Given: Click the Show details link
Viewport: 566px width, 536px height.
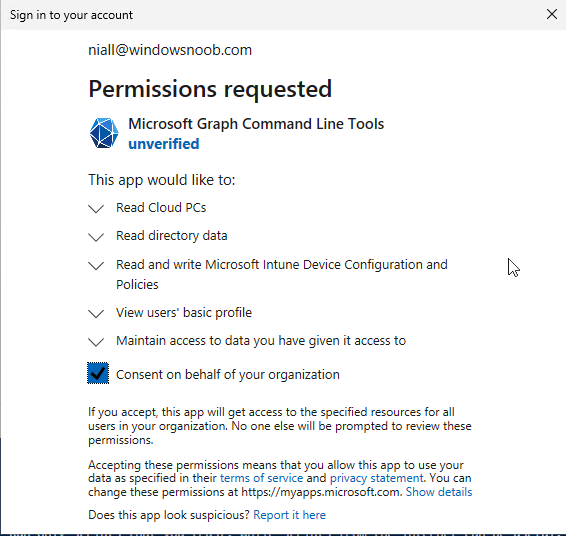Looking at the screenshot, I should [439, 492].
